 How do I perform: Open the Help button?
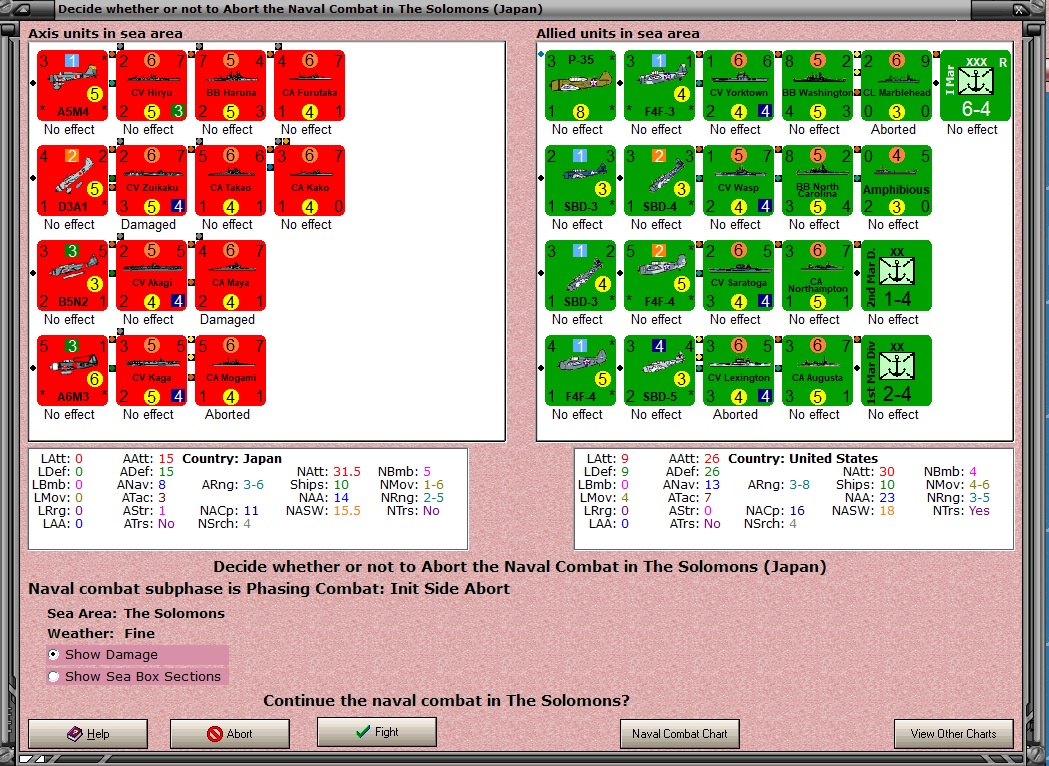coord(88,734)
